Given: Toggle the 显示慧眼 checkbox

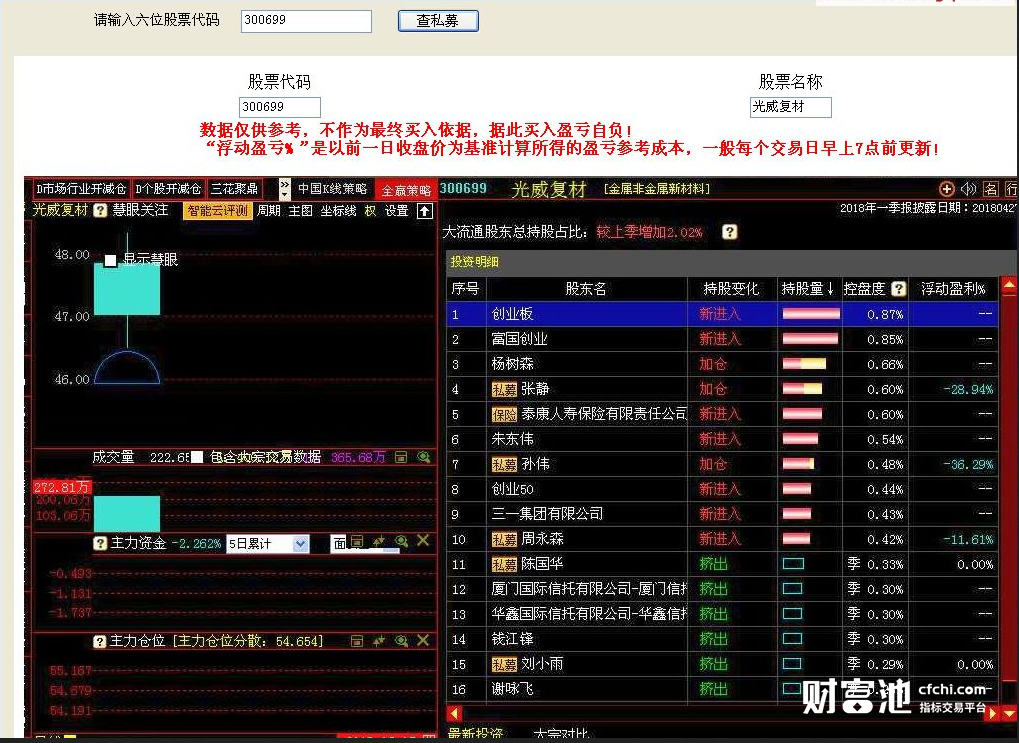Looking at the screenshot, I should tap(110, 261).
